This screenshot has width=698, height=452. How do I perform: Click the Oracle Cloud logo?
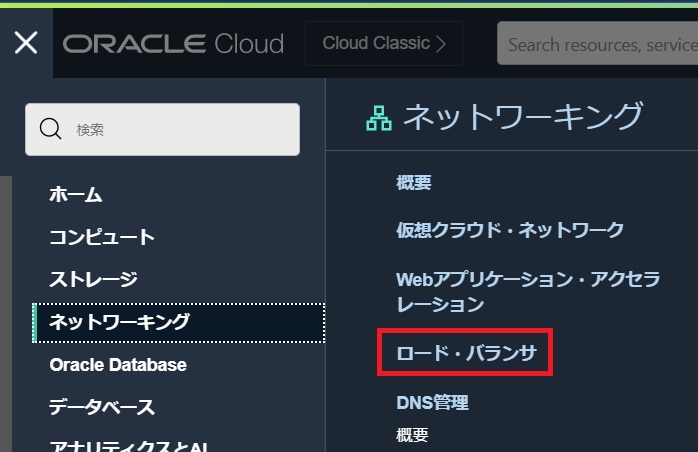(x=173, y=44)
